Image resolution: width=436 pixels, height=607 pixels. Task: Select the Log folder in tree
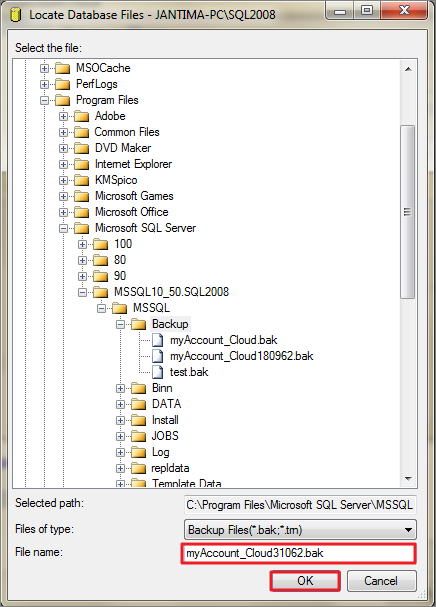(160, 452)
